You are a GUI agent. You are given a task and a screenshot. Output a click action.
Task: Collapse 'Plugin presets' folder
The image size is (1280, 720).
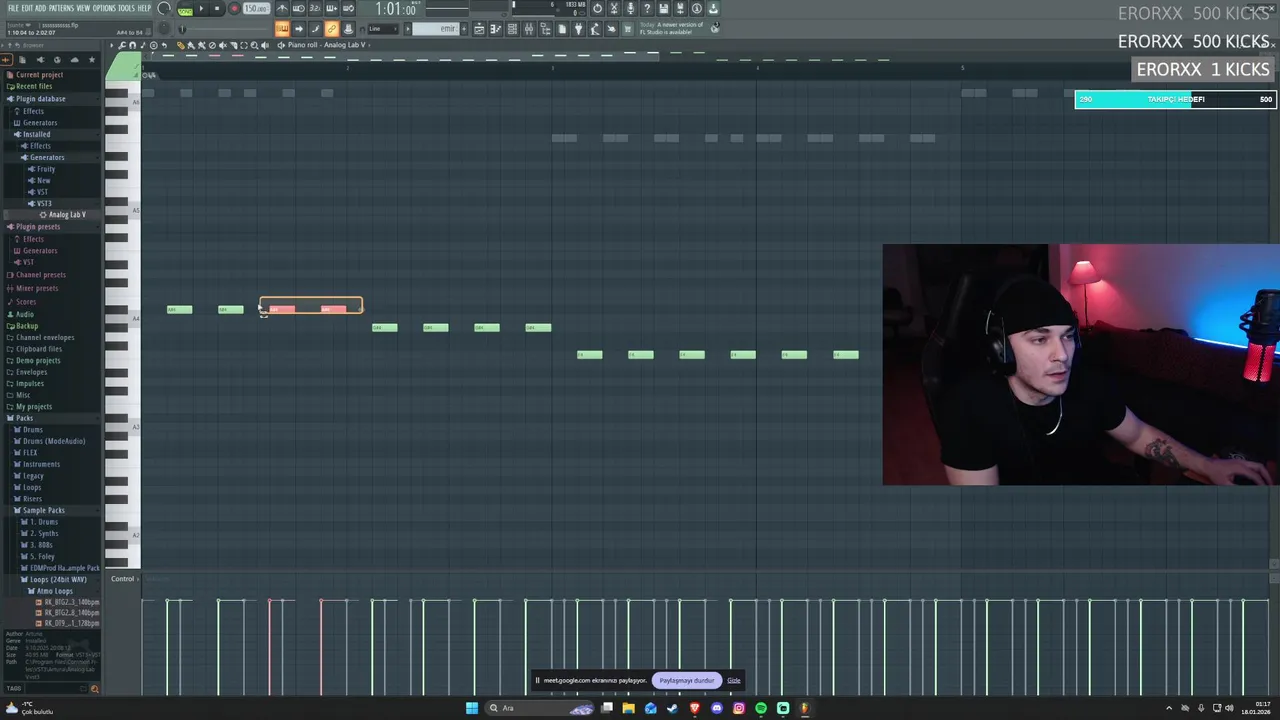[38, 227]
